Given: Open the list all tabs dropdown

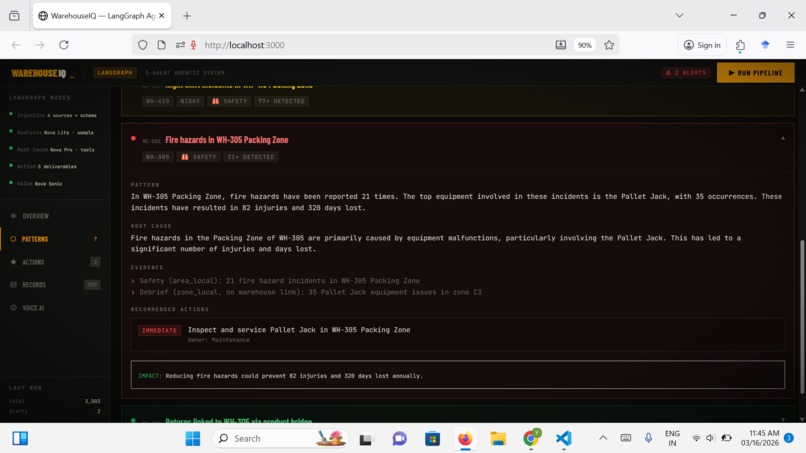Looking at the screenshot, I should 679,15.
